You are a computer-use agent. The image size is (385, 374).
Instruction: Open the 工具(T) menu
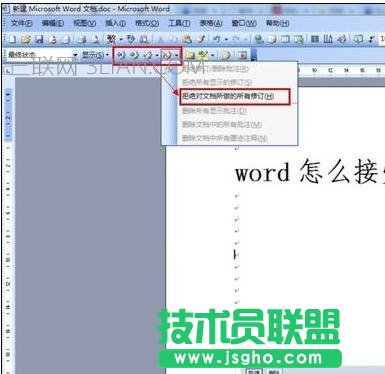[179, 23]
